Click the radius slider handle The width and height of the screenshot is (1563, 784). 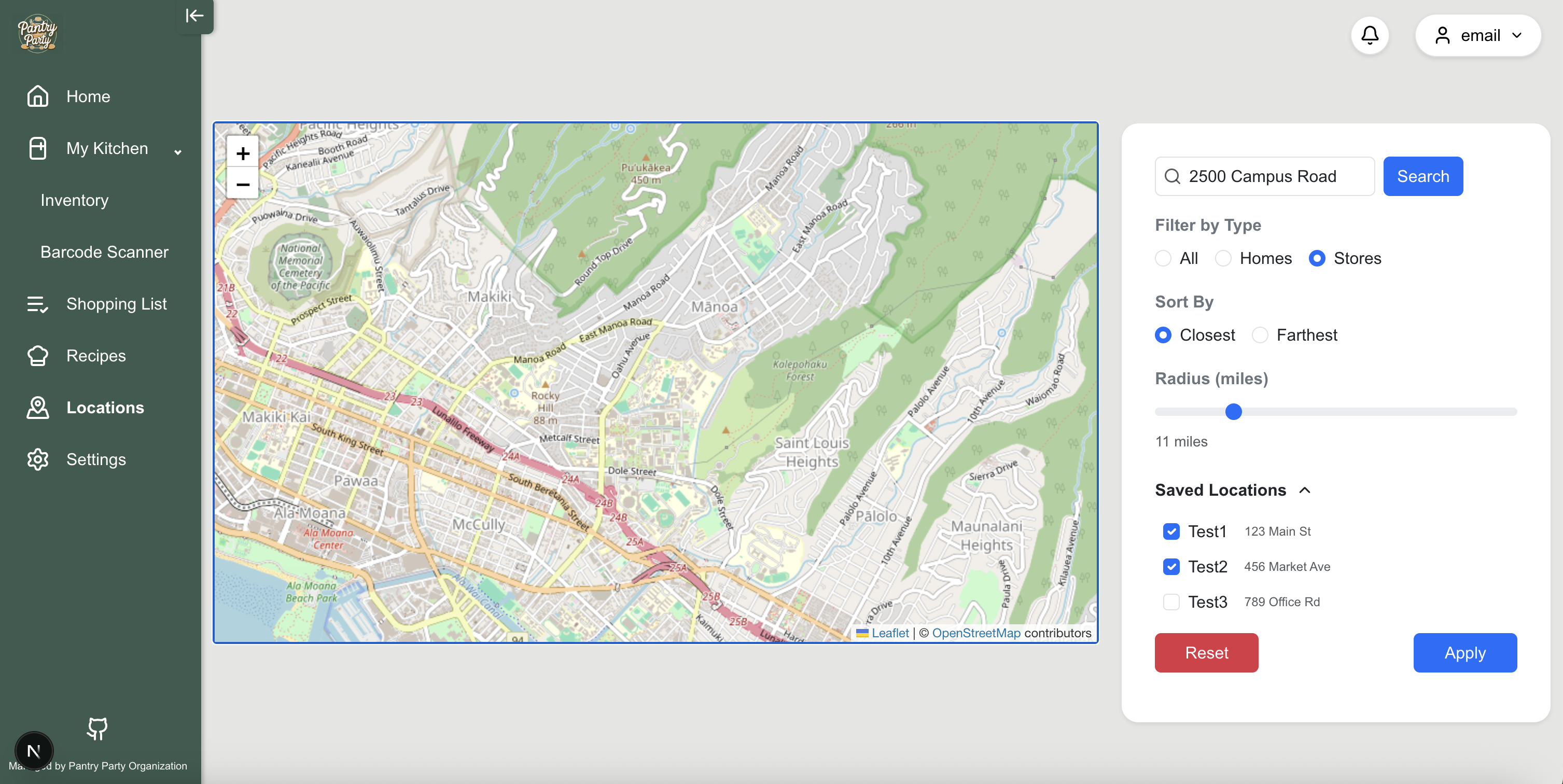tap(1234, 412)
